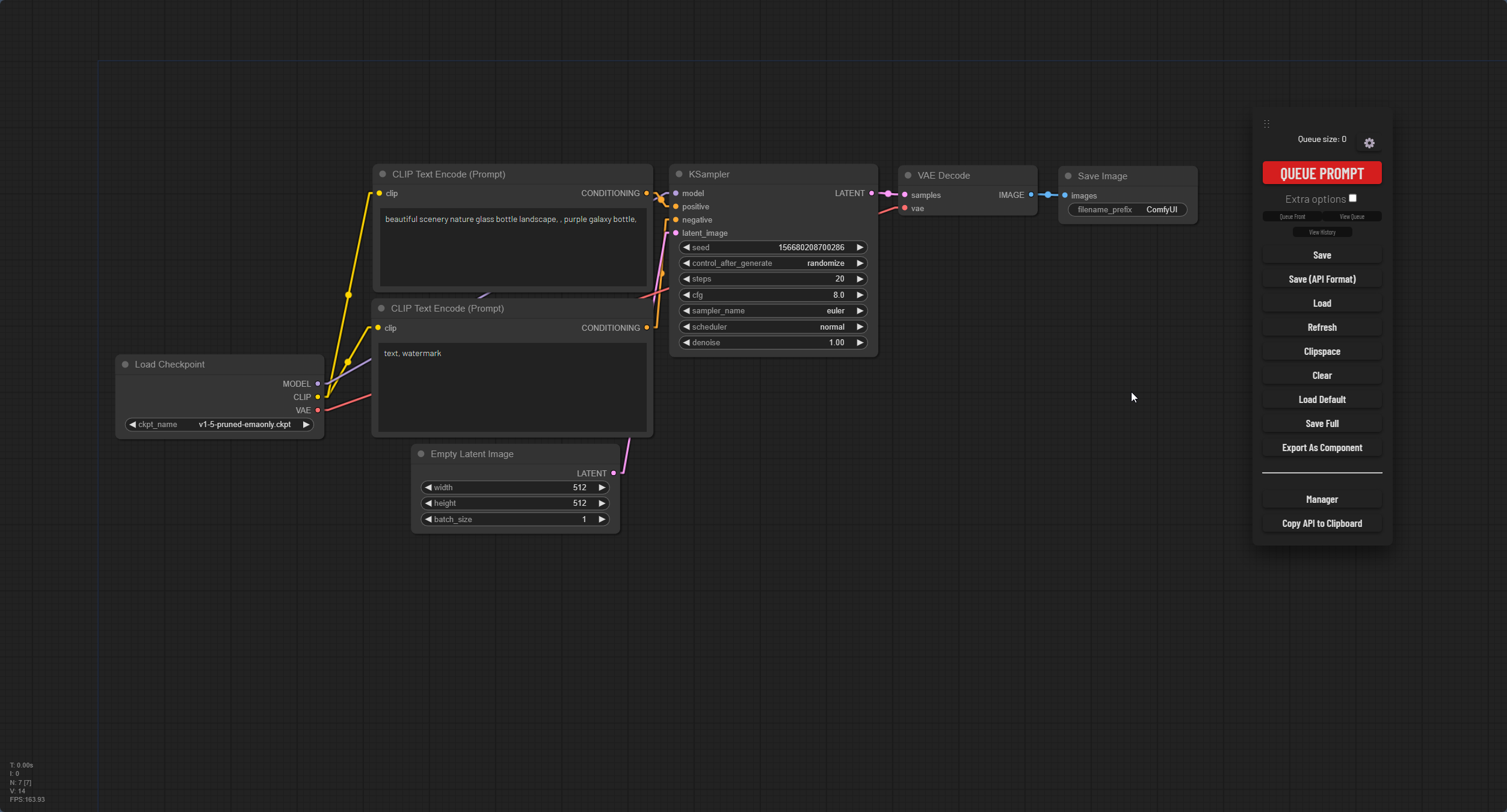Collapse the VAE Decode node dot
Image resolution: width=1507 pixels, height=812 pixels.
point(908,176)
